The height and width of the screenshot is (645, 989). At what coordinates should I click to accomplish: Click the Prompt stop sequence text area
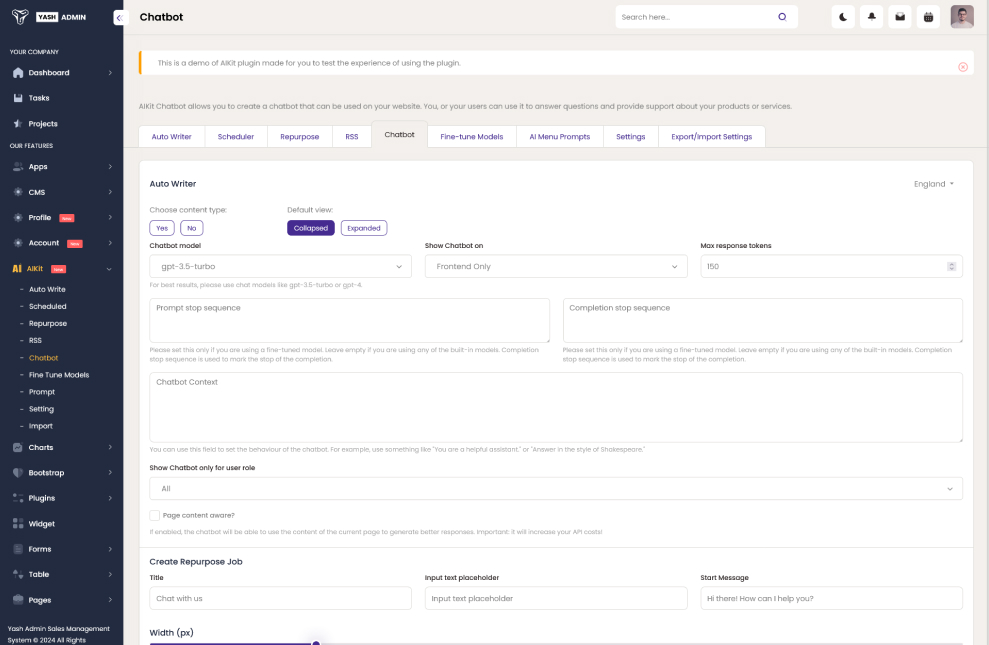pos(349,320)
